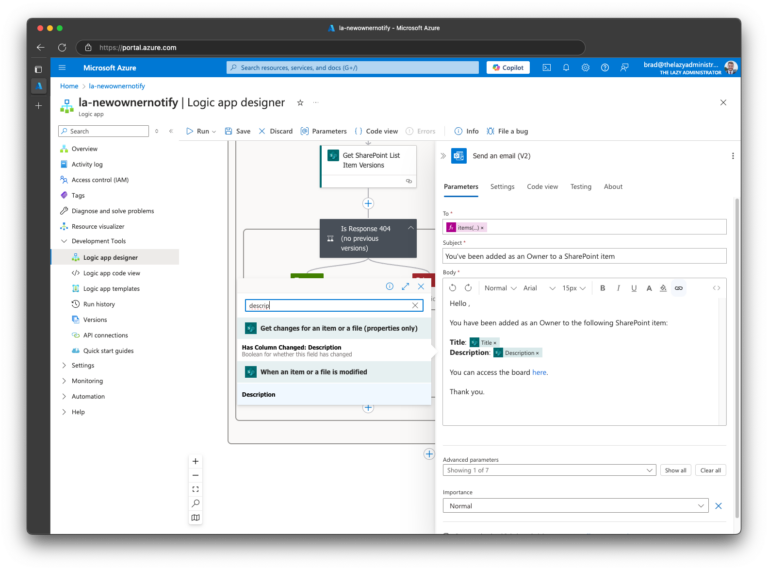Favorite the logic app with star icon

pyautogui.click(x=300, y=102)
